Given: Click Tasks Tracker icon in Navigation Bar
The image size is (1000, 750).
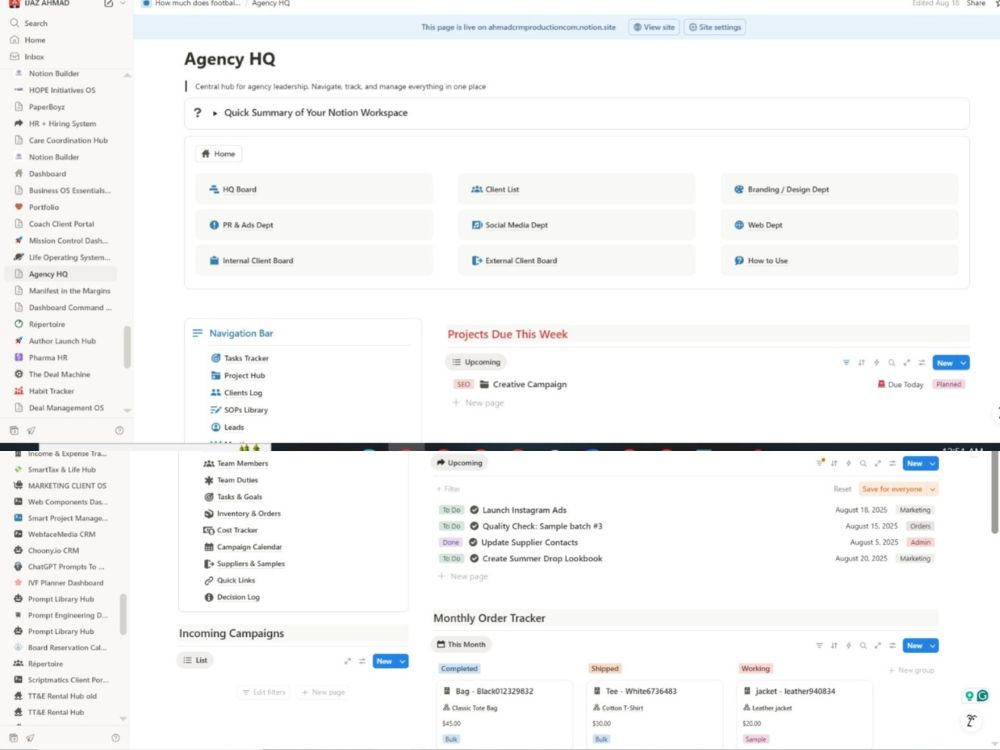Looking at the screenshot, I should point(216,358).
